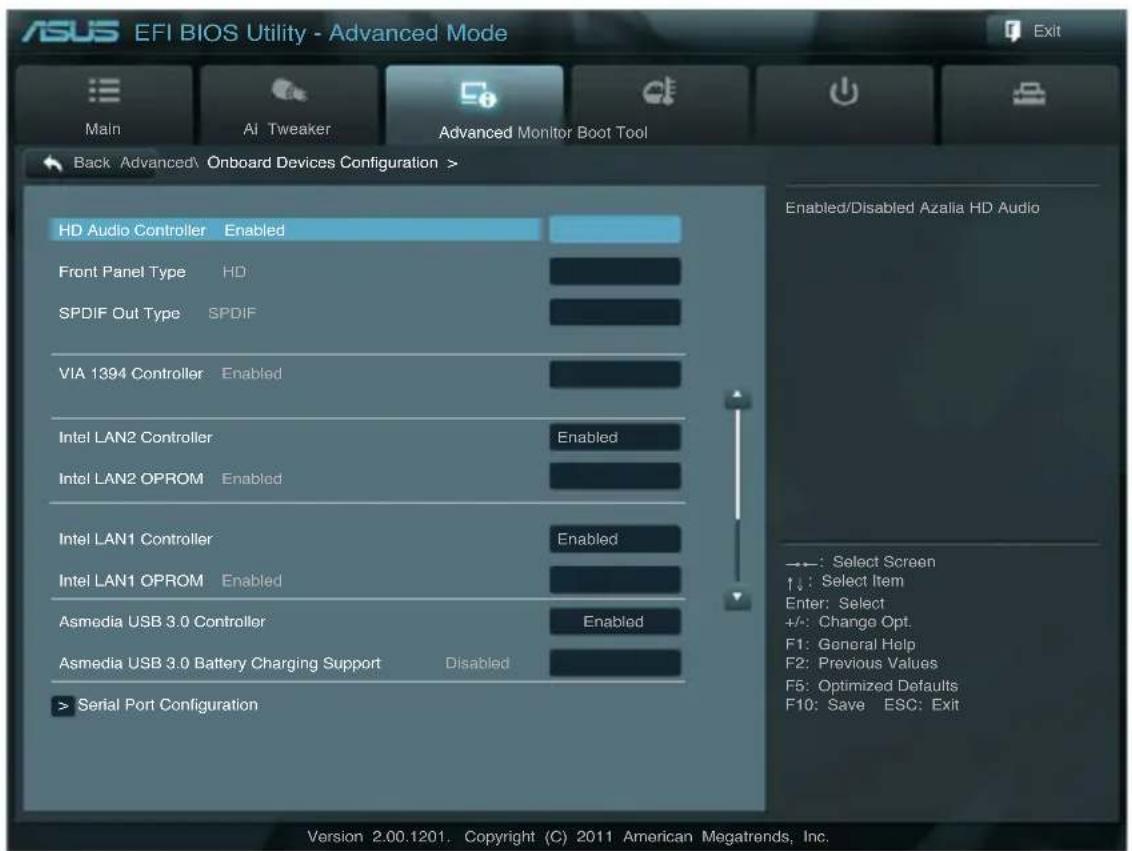Viewport: 1132px width, 851px height.
Task: Open Intel LAN1 OPROM value box
Action: click(614, 580)
